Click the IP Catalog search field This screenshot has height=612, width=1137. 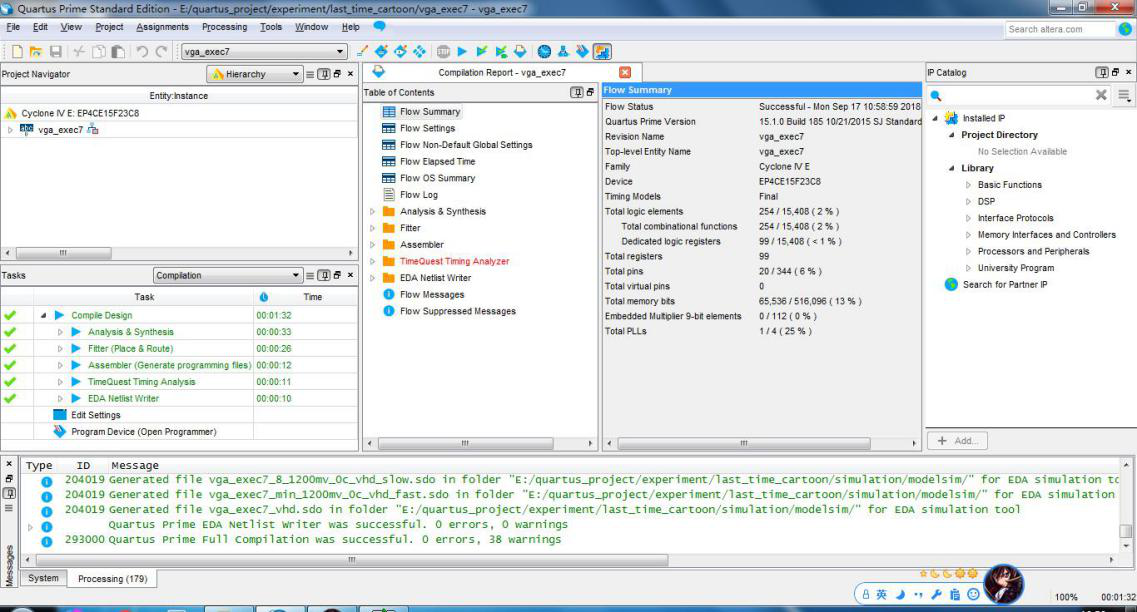(x=1019, y=95)
